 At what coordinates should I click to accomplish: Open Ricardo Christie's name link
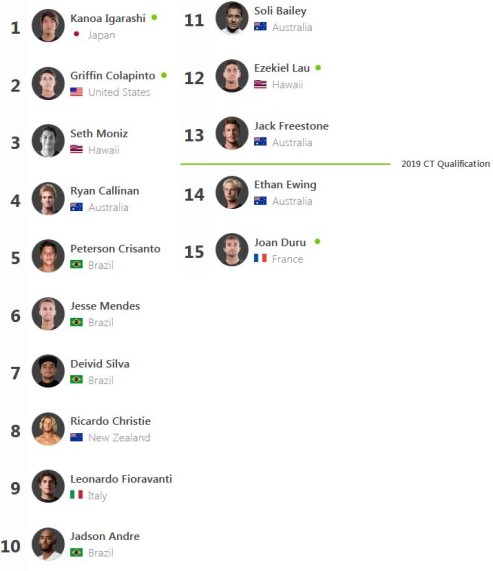point(110,421)
